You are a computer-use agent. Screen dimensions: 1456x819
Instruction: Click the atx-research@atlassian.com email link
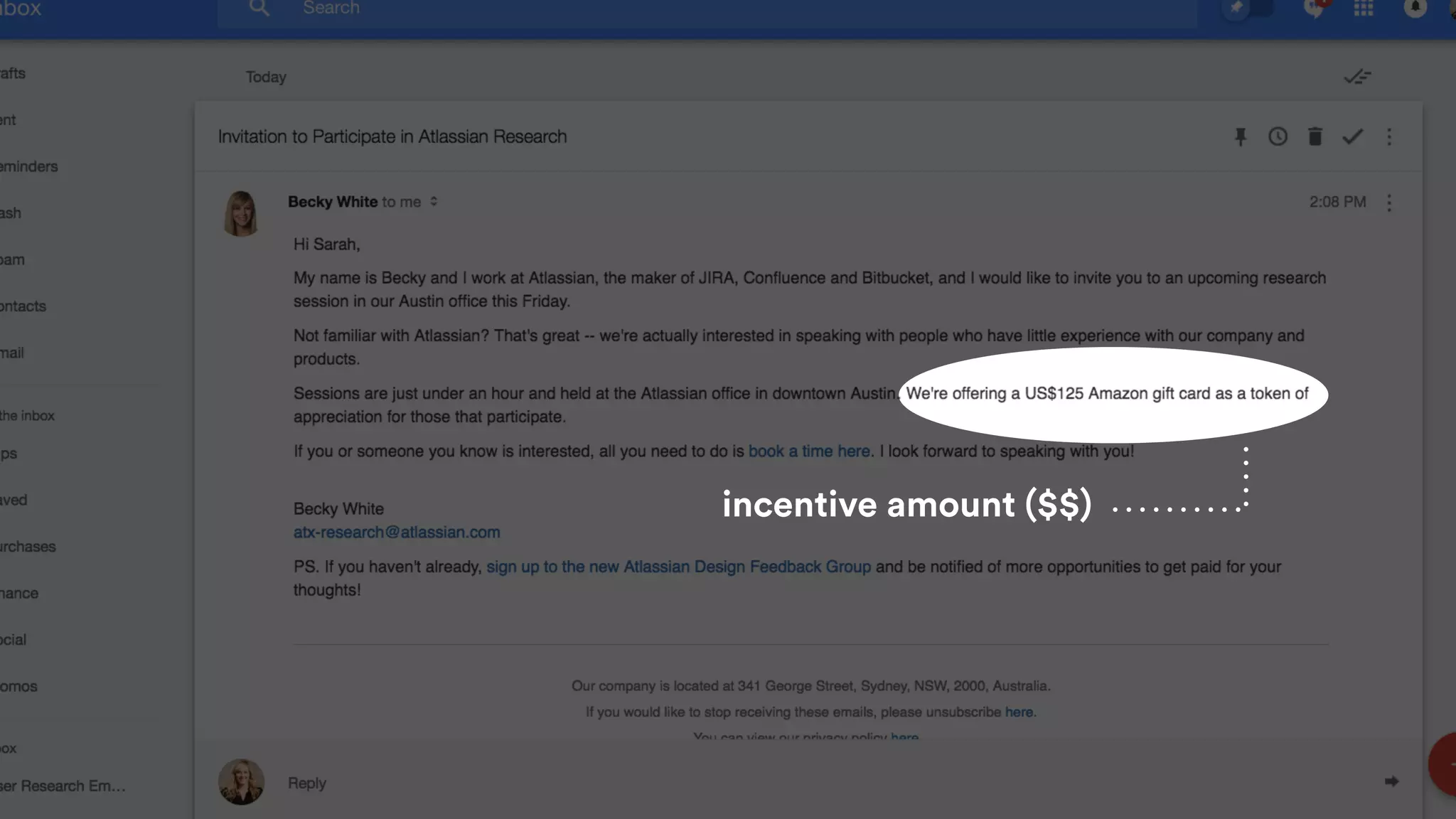click(397, 532)
